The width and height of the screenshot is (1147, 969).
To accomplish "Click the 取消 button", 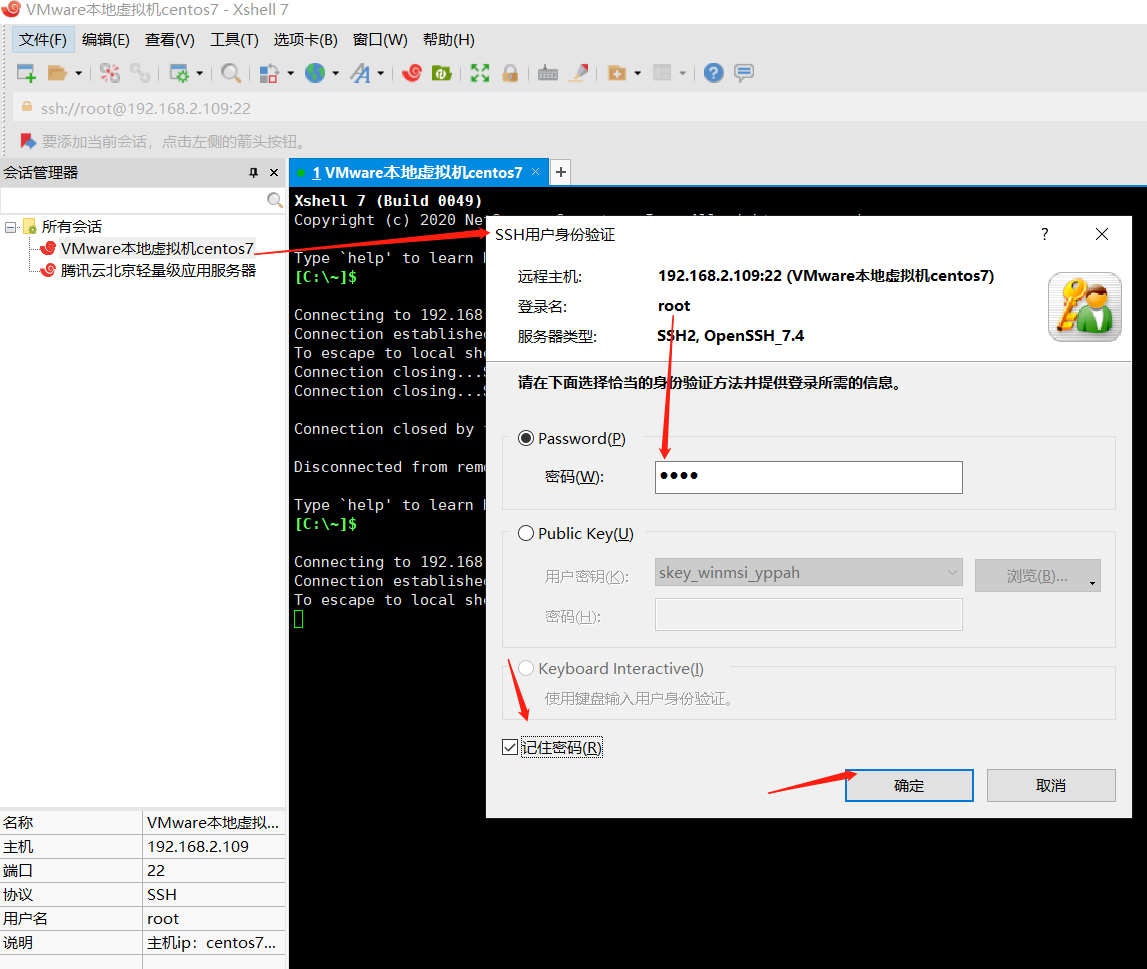I will coord(1051,785).
